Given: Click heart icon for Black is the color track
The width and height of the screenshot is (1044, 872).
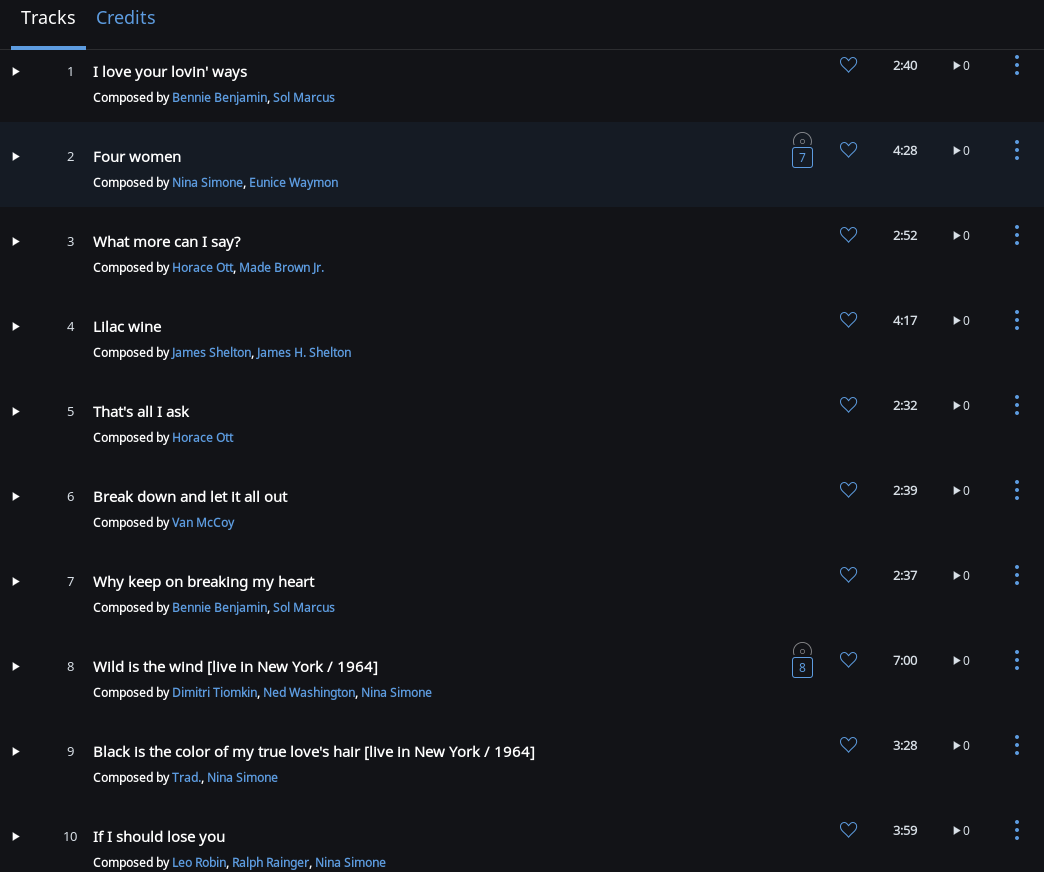Looking at the screenshot, I should tap(848, 745).
